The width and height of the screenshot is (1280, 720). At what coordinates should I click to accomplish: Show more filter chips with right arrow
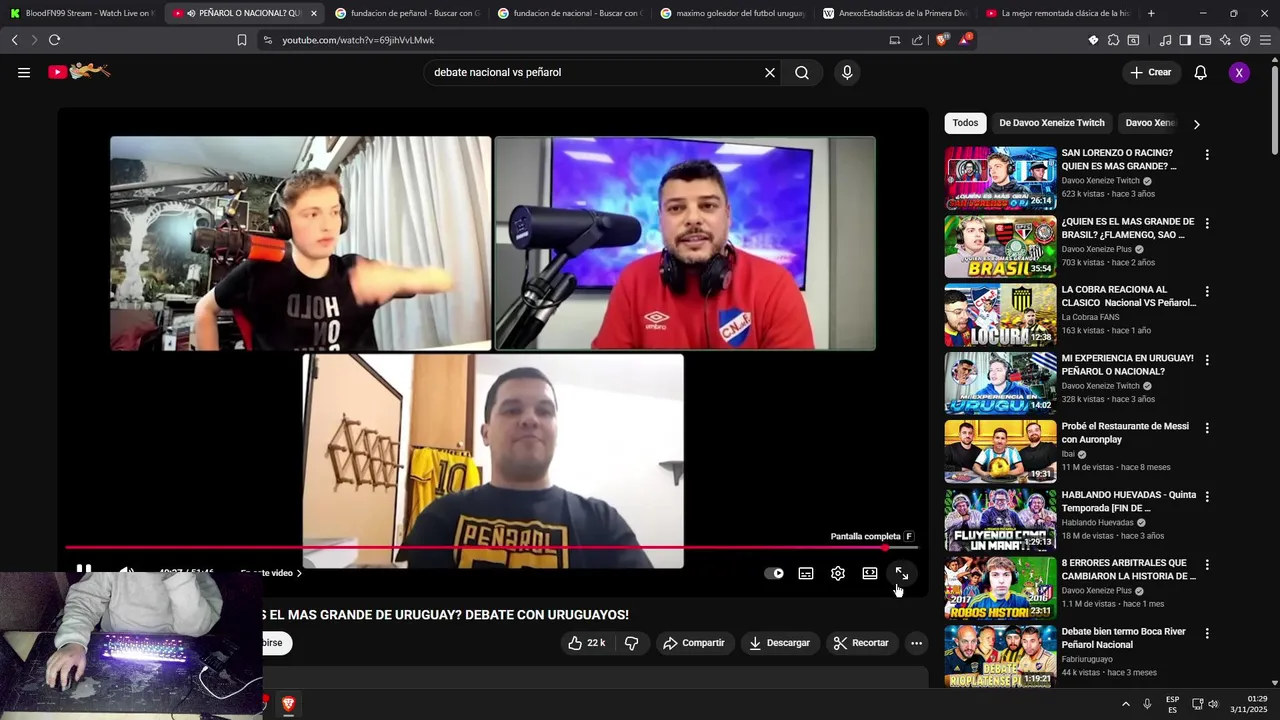[x=1196, y=124]
